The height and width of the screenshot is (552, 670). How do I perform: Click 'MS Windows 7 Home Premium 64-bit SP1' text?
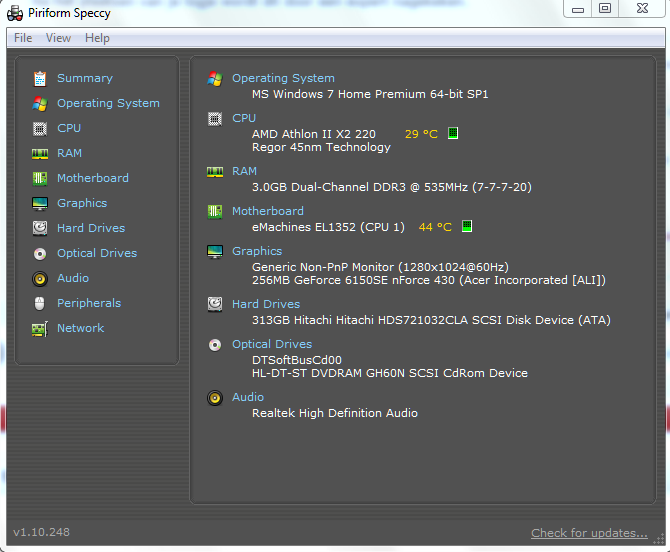(x=370, y=94)
